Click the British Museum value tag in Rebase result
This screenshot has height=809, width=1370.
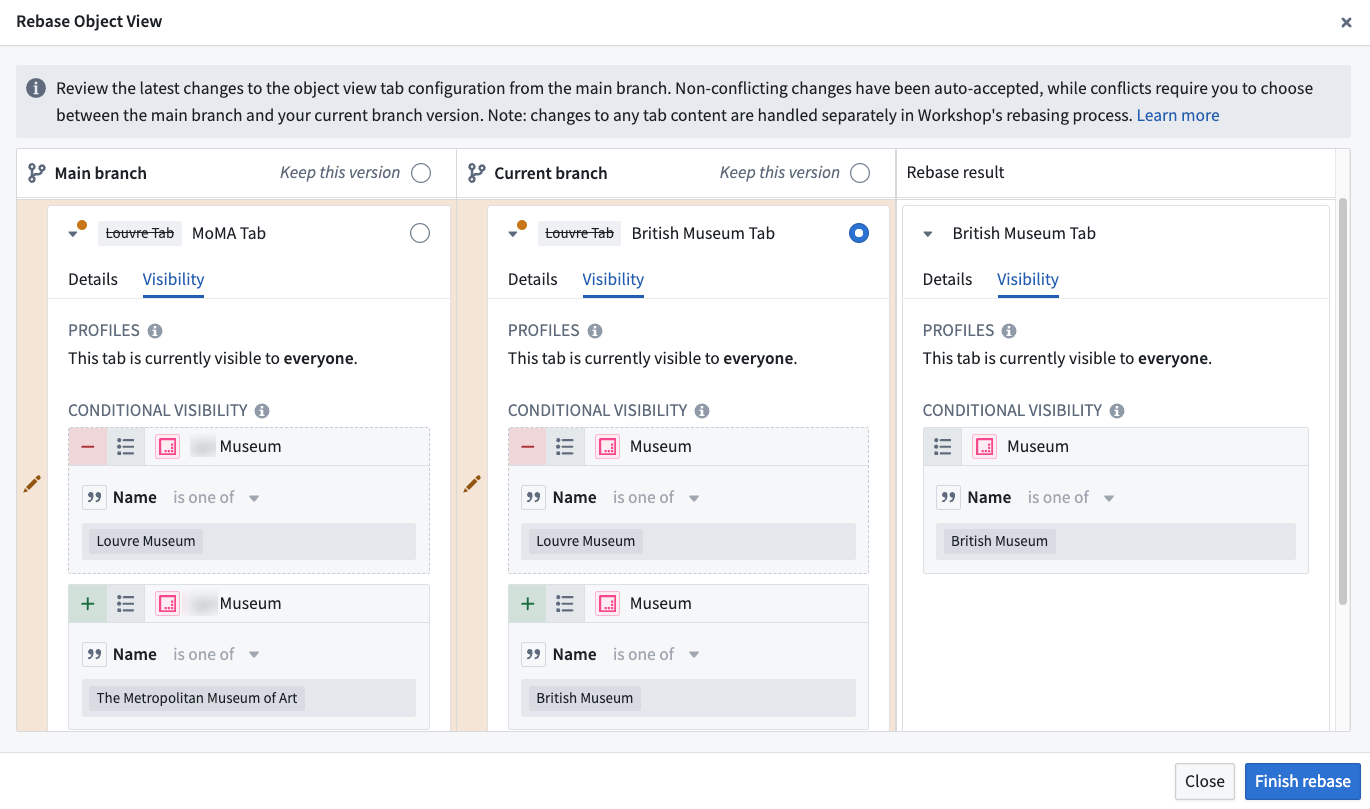click(999, 541)
